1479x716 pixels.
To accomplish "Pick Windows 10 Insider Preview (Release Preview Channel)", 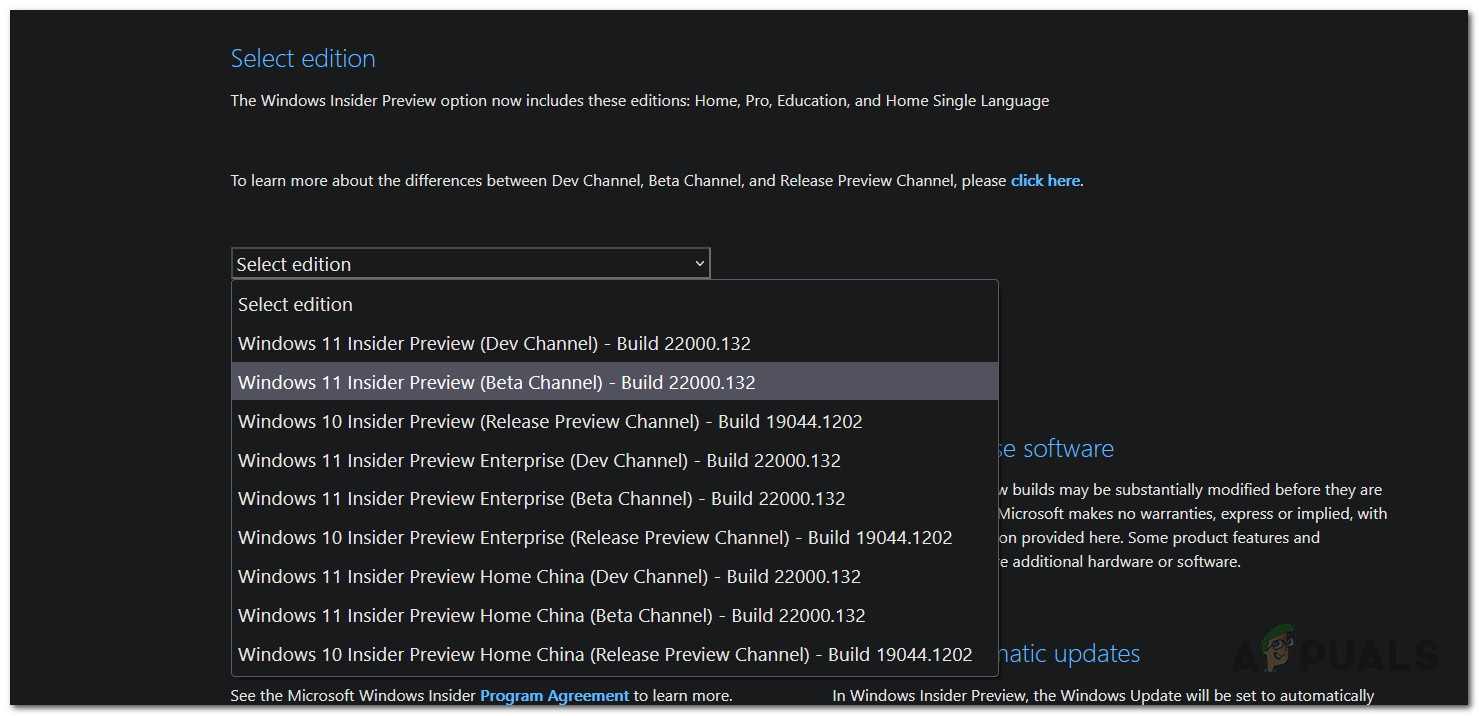I will [550, 421].
